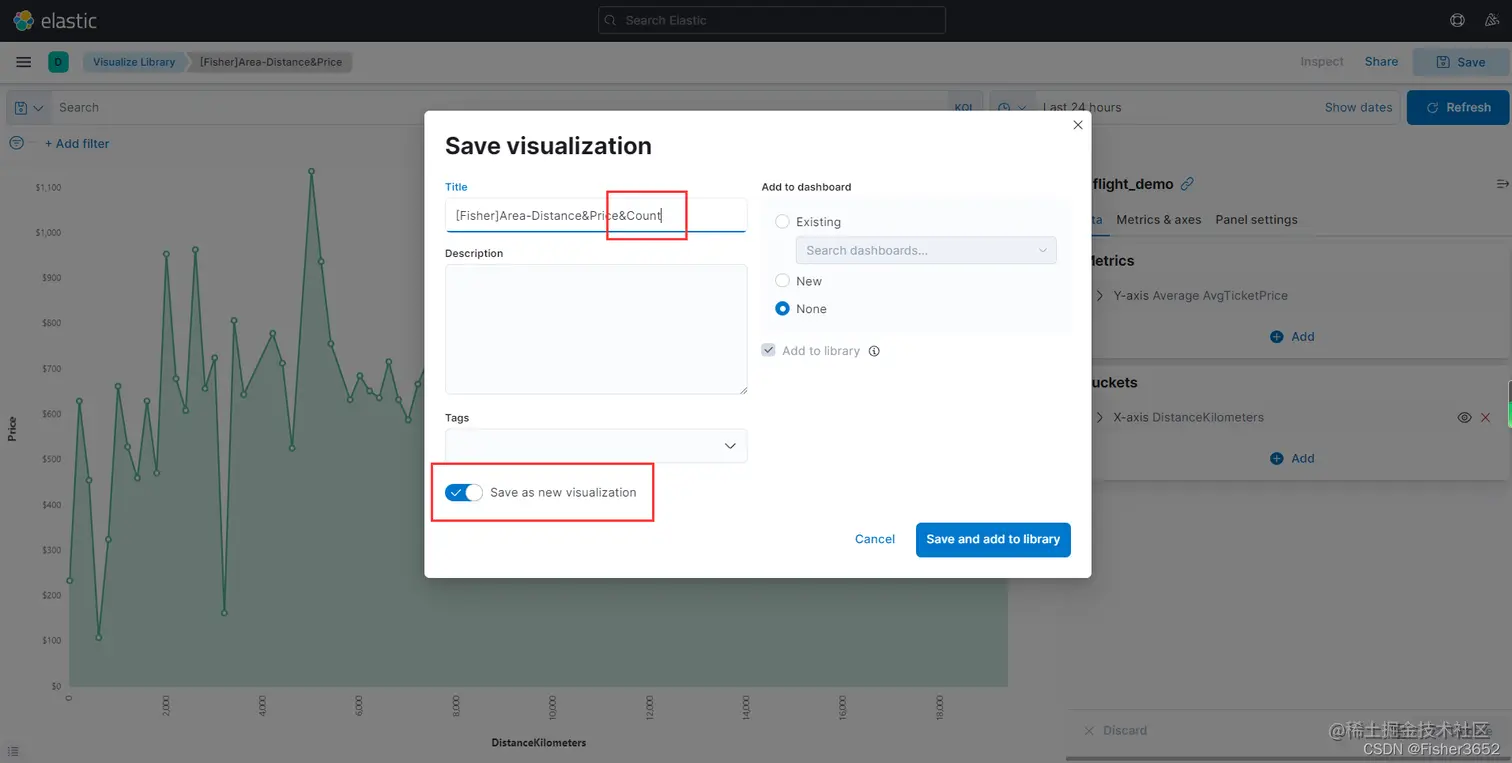The image size is (1512, 763).
Task: Click the [Fisher]Area-Distance&Price breadcrumb
Action: (x=270, y=62)
